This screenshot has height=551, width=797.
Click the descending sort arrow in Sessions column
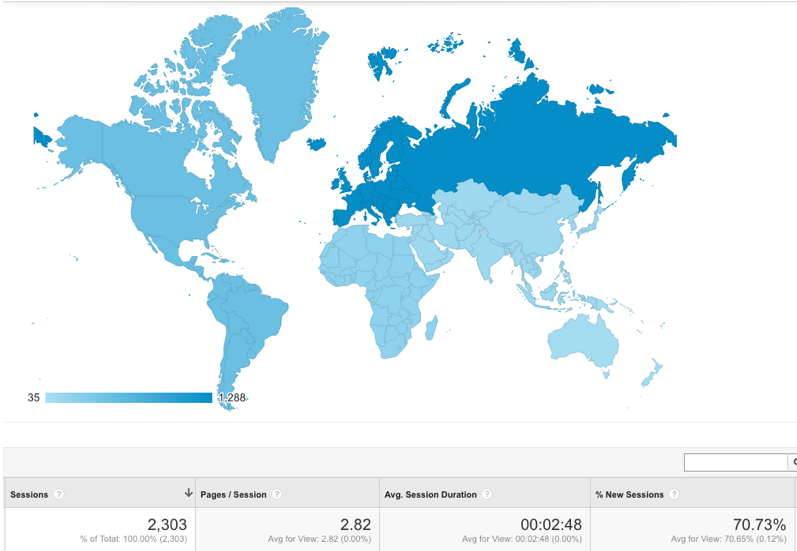coord(188,493)
